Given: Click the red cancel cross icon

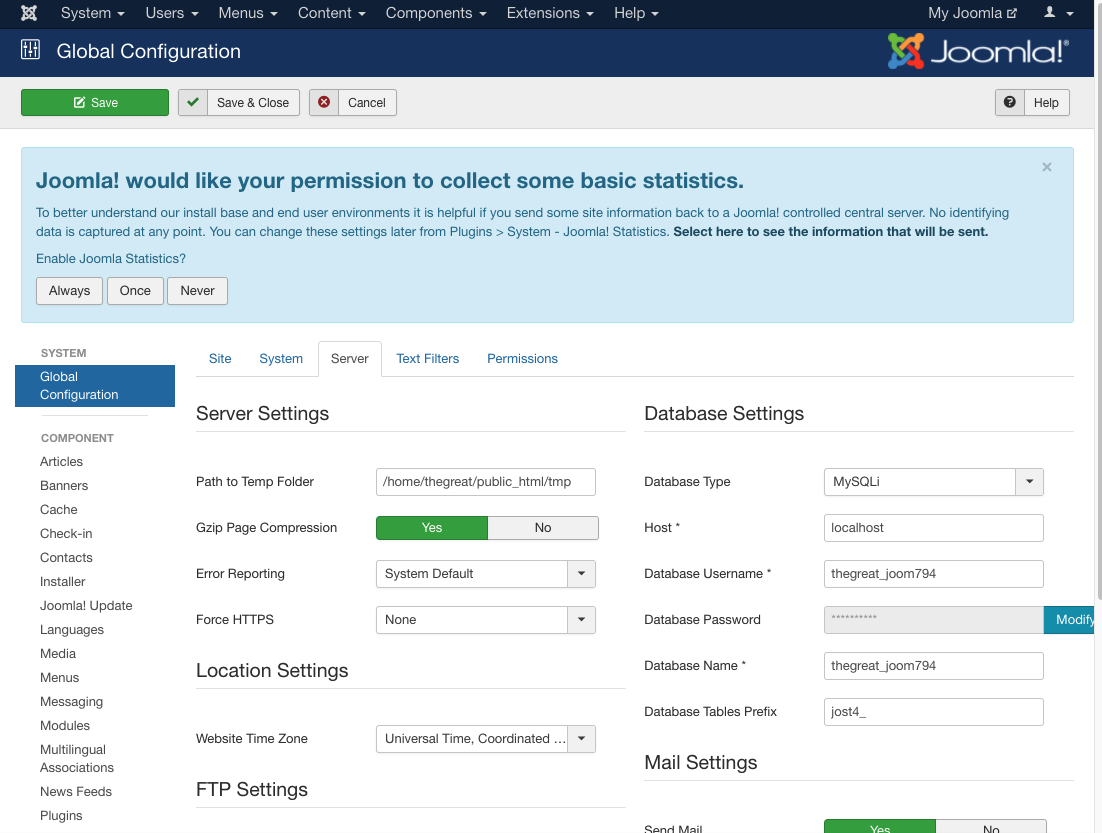Looking at the screenshot, I should [324, 103].
